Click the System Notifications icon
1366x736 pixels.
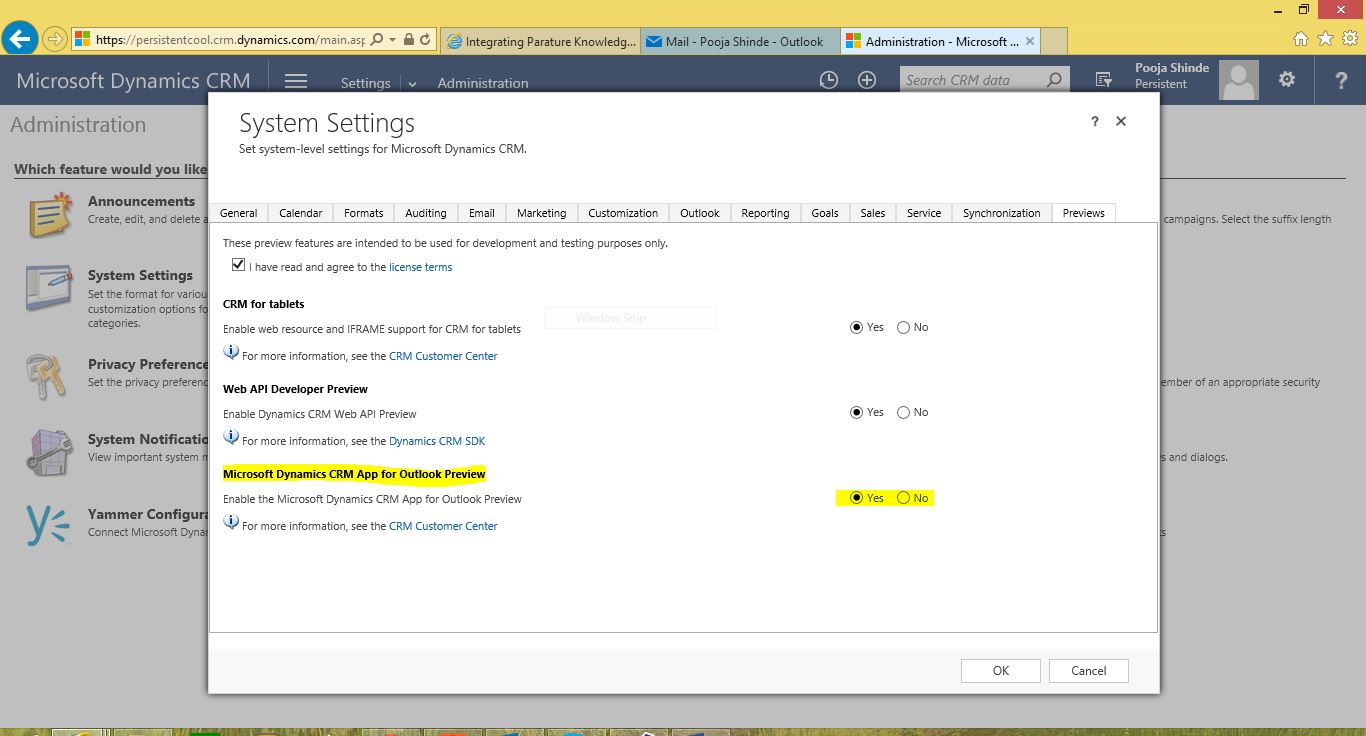pyautogui.click(x=49, y=452)
